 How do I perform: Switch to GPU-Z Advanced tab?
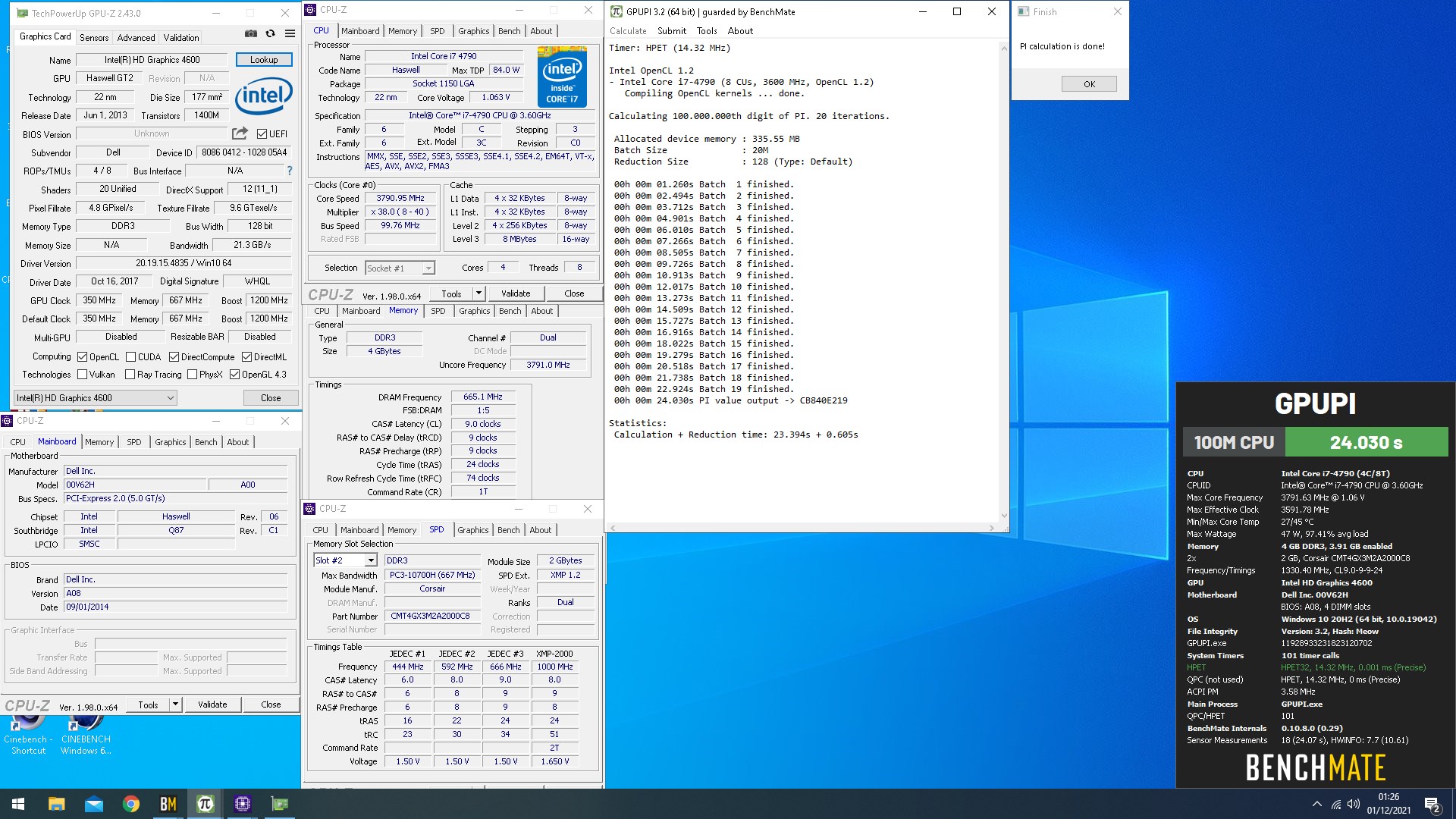tap(136, 37)
